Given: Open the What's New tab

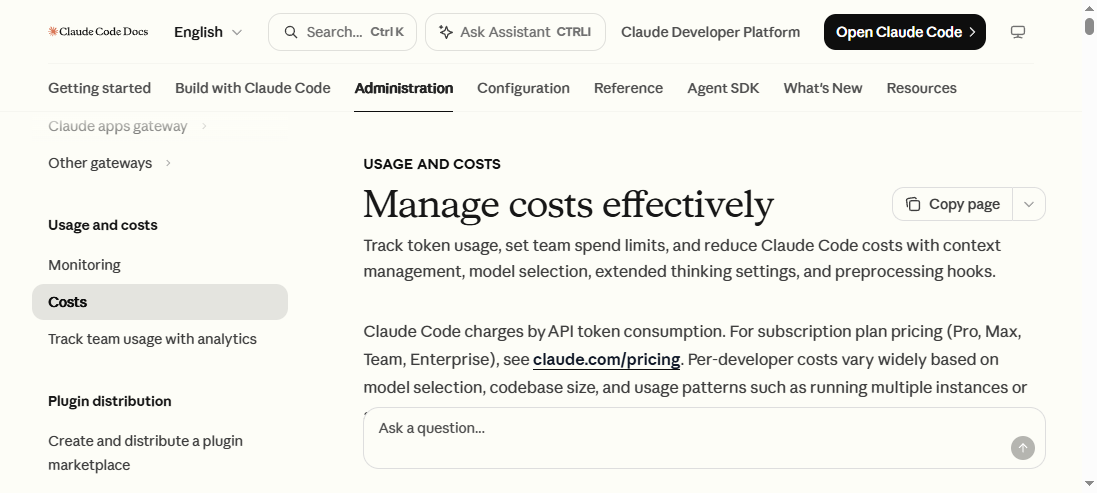Looking at the screenshot, I should [x=823, y=88].
